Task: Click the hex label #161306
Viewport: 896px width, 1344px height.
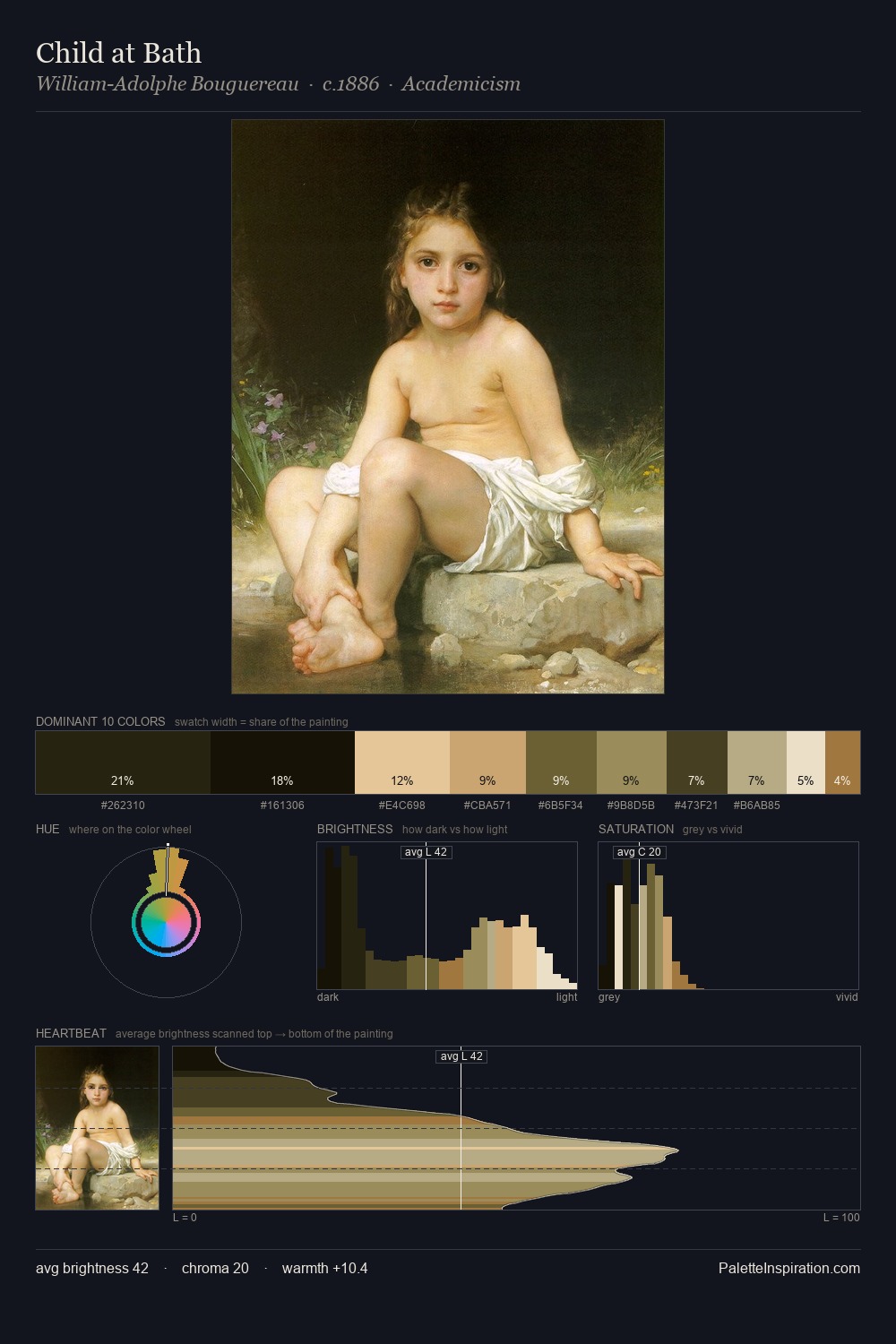Action: click(x=282, y=806)
